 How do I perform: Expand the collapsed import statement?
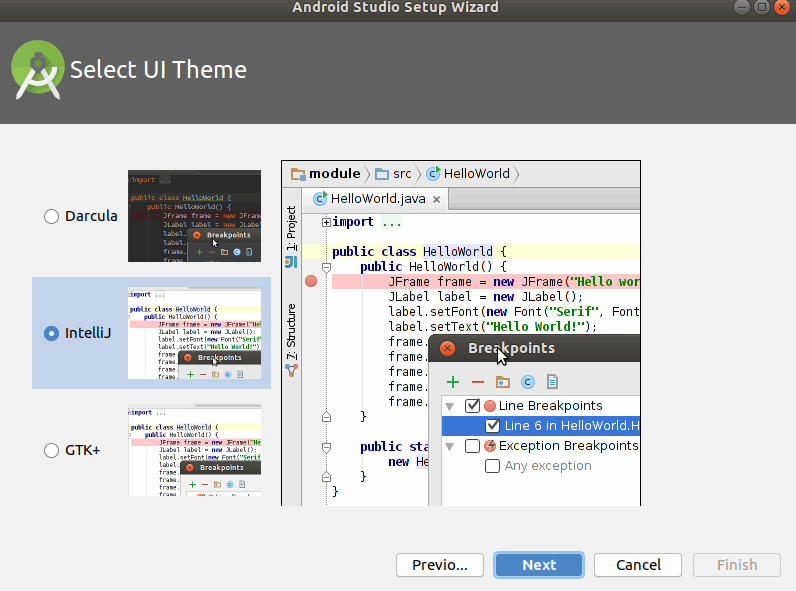coord(326,222)
